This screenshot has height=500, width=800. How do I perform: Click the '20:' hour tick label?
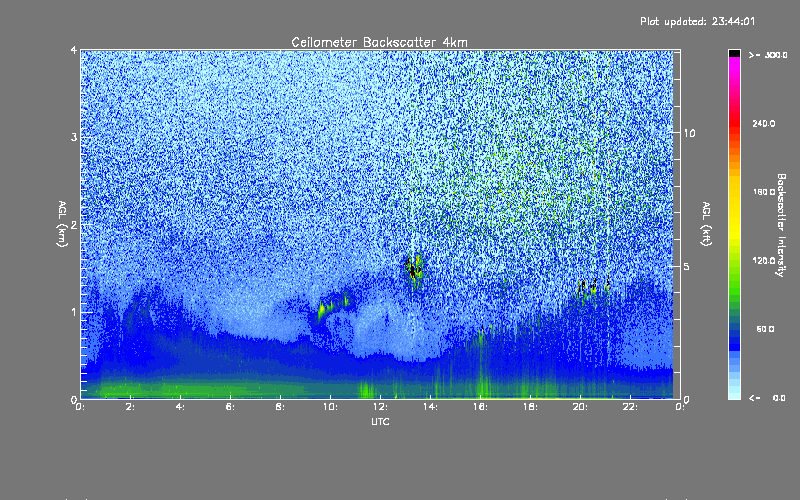pyautogui.click(x=581, y=407)
